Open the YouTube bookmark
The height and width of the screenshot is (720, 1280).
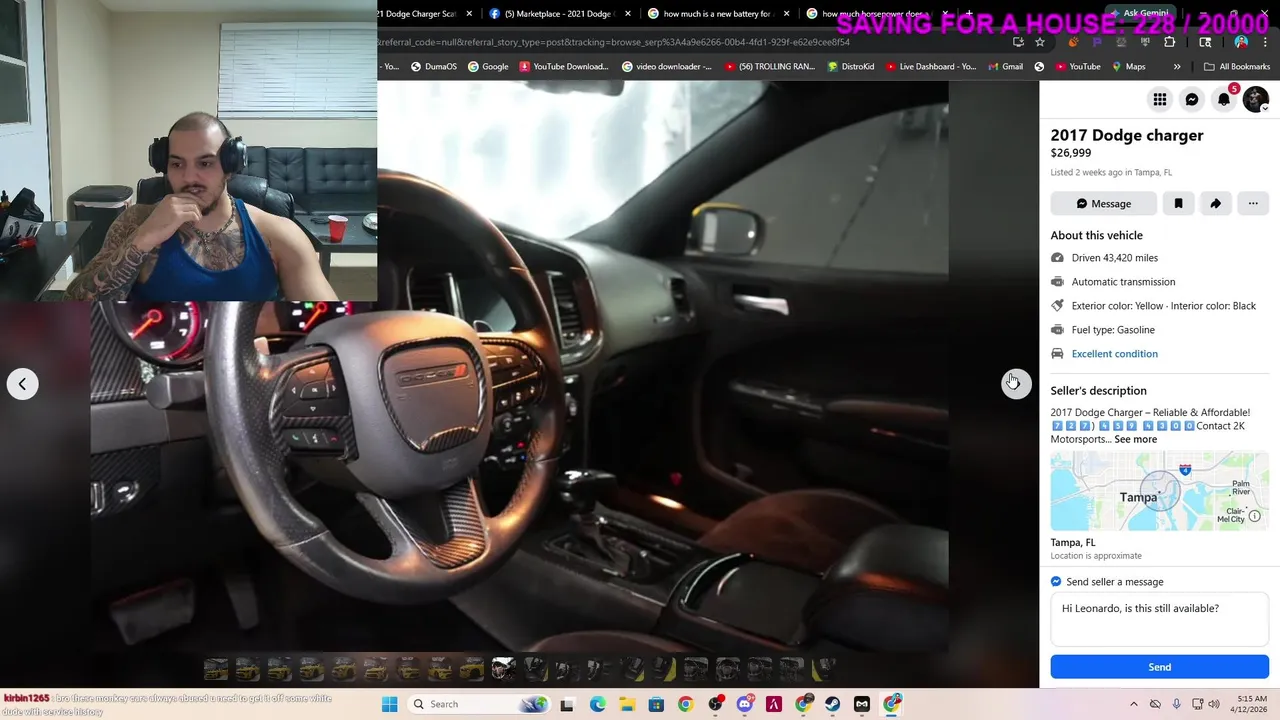coord(1077,67)
